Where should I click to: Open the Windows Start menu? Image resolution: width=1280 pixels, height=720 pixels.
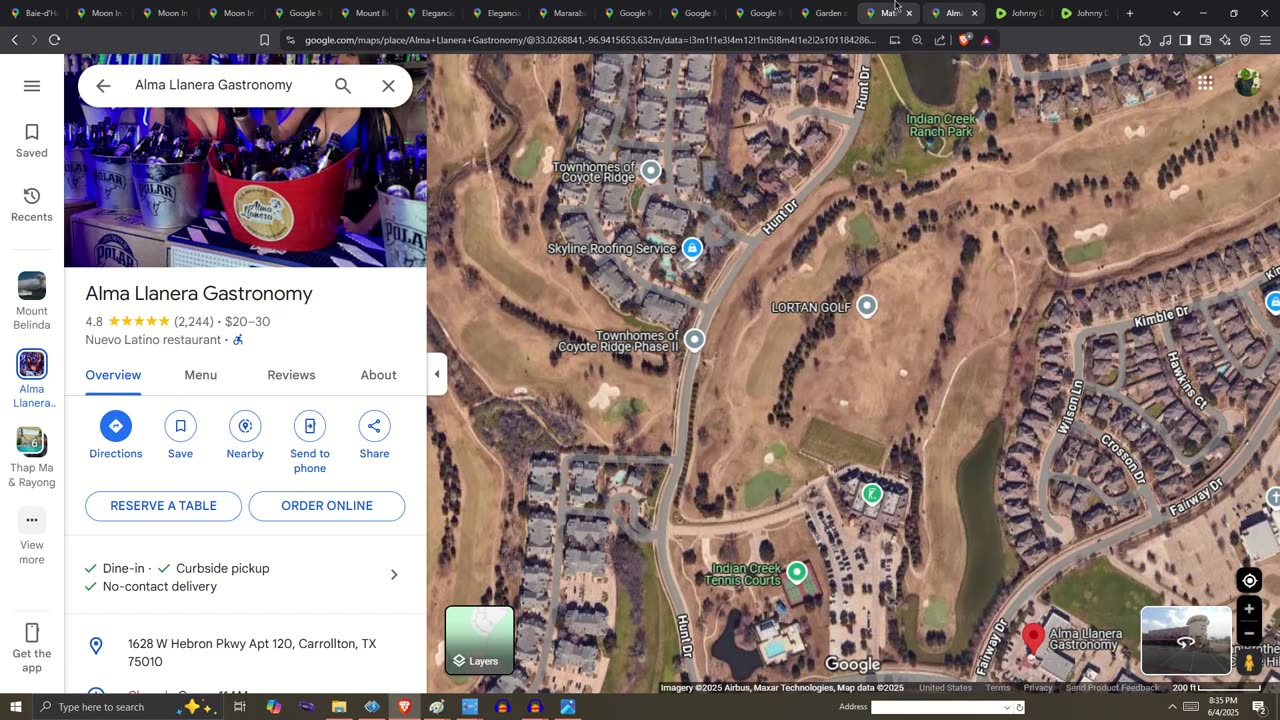coord(16,707)
